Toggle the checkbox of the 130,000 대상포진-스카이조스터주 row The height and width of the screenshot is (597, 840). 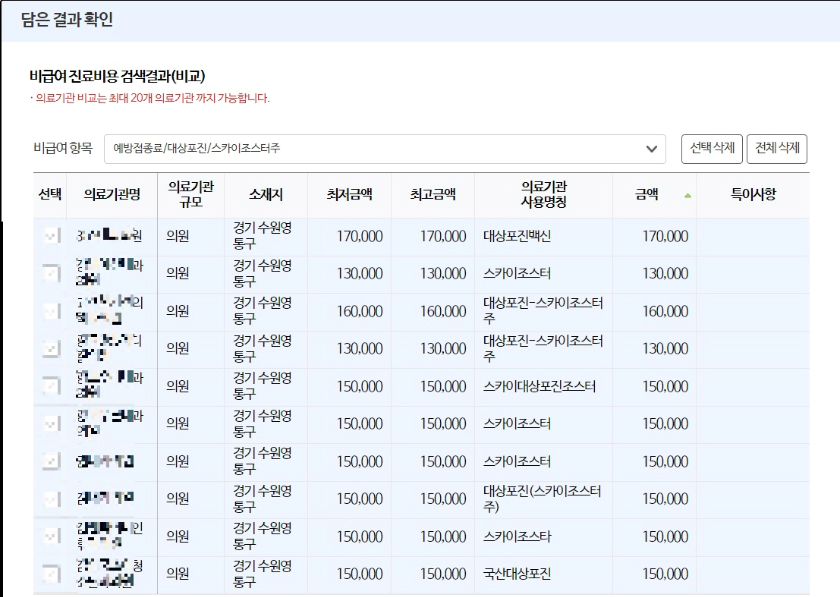[51, 348]
